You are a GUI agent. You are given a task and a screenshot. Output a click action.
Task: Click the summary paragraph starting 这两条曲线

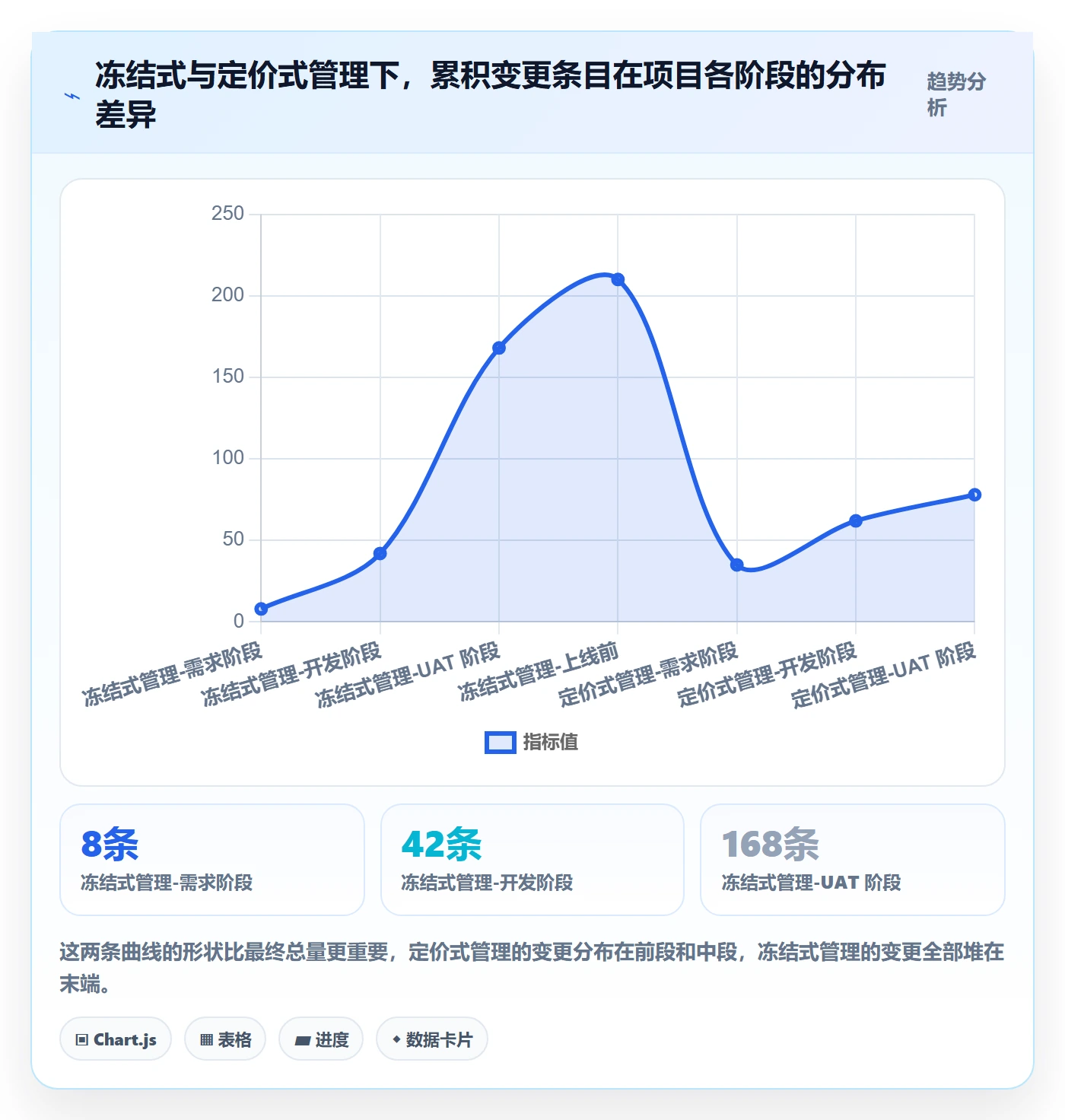tap(532, 967)
